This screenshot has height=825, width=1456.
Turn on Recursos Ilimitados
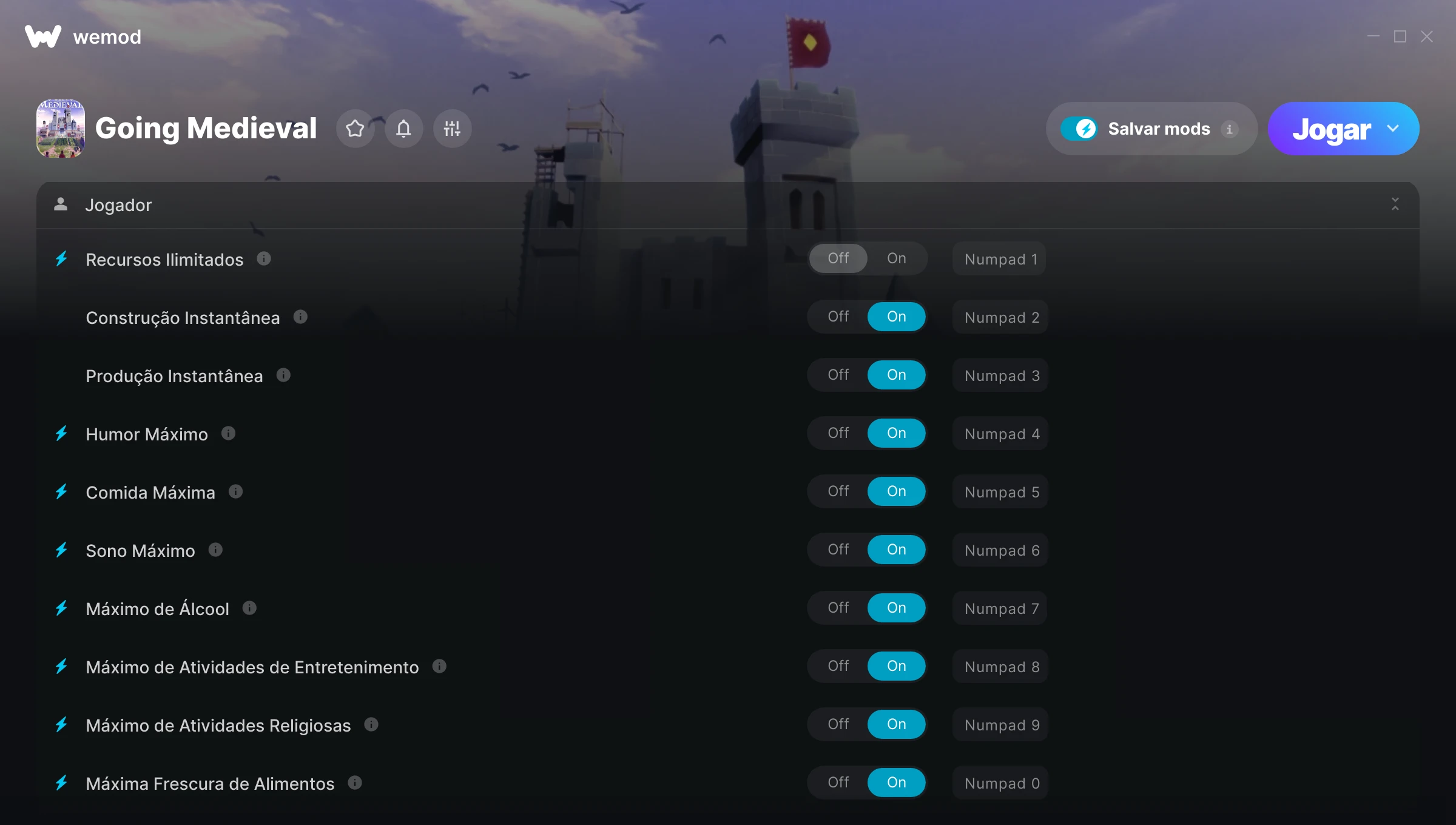point(896,258)
